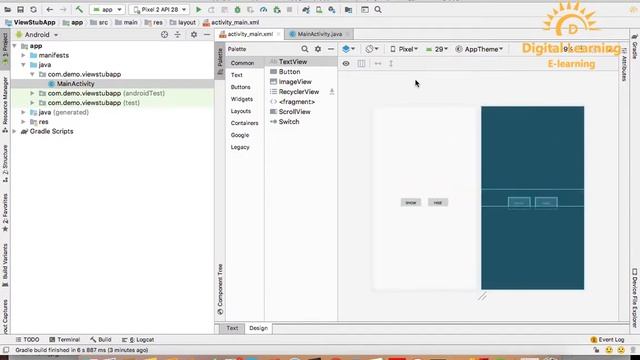The height and width of the screenshot is (360, 640).
Task: Open the SDK Manager icon
Action: [332, 9]
